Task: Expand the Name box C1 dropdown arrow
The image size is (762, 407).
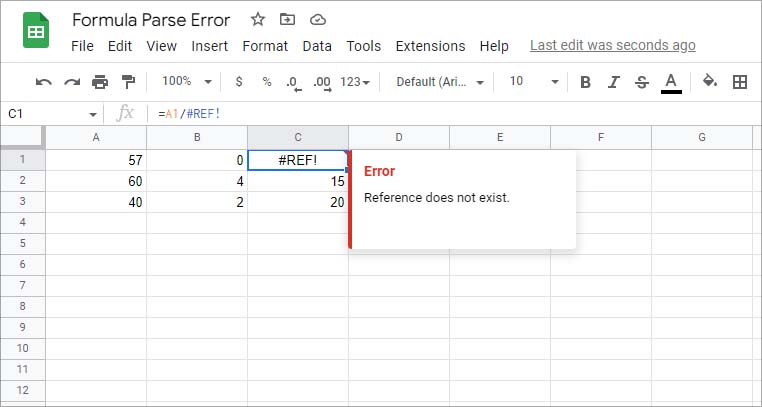Action: [x=92, y=115]
